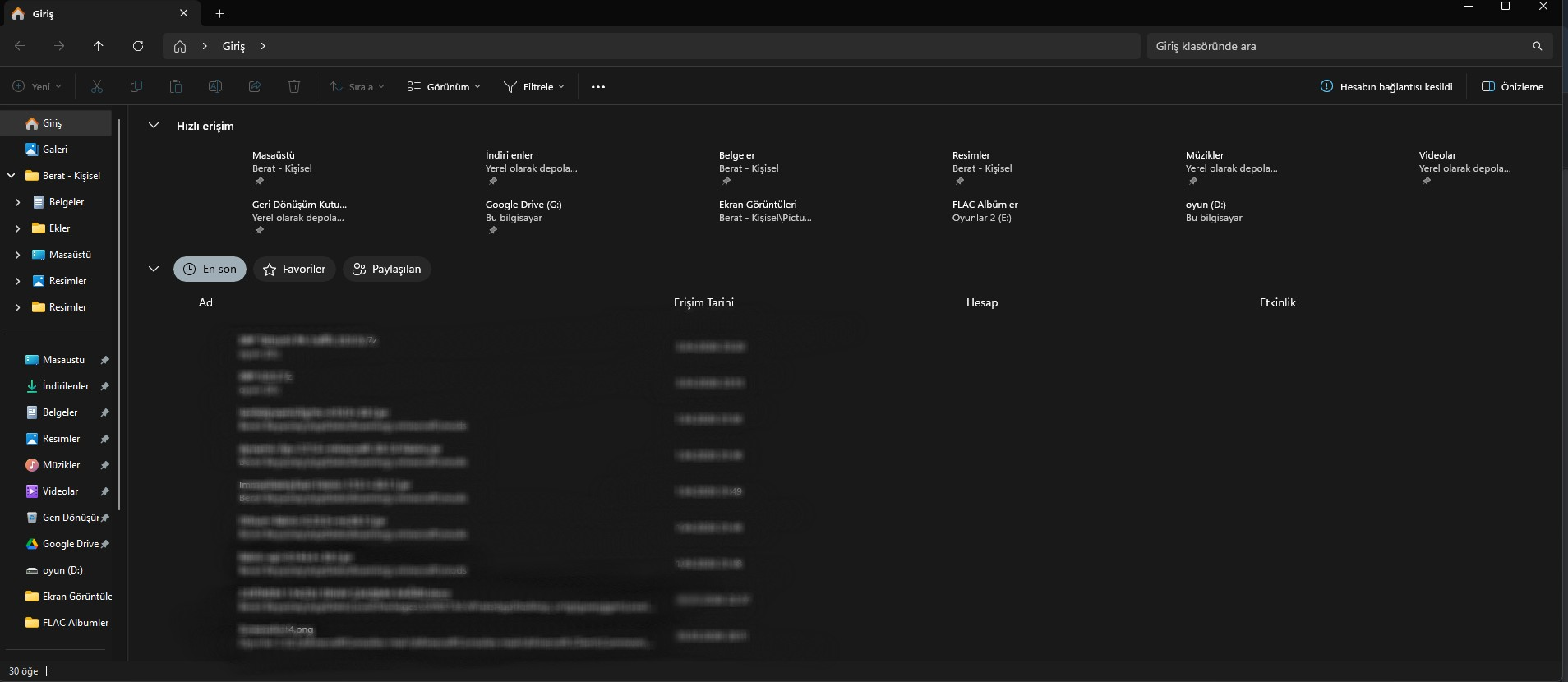Navigate back with the left arrow

click(x=20, y=46)
